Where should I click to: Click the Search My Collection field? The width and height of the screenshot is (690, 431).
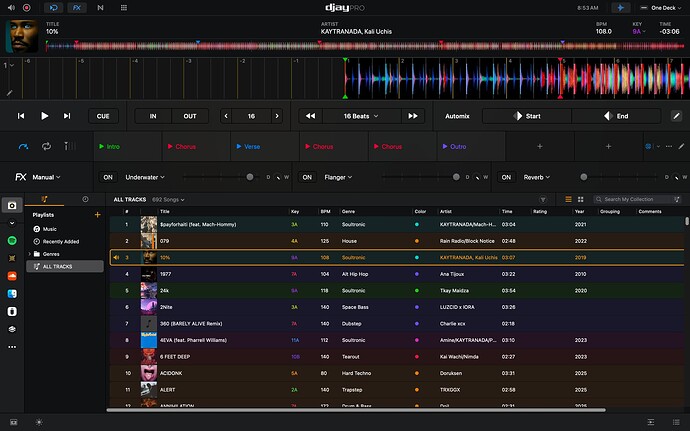(x=637, y=199)
